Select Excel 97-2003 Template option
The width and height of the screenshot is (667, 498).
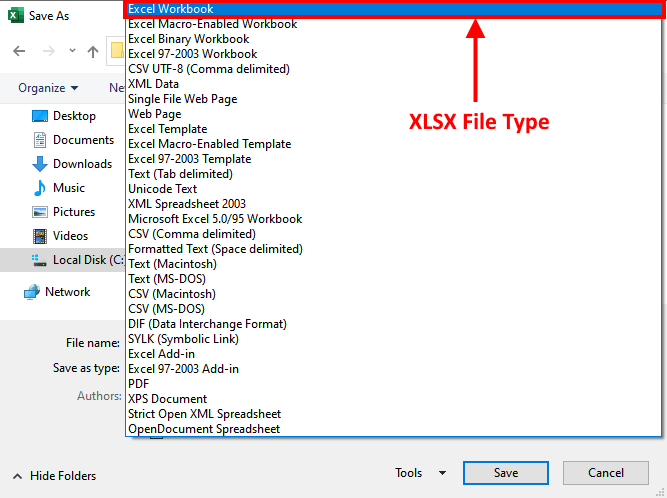point(394,159)
